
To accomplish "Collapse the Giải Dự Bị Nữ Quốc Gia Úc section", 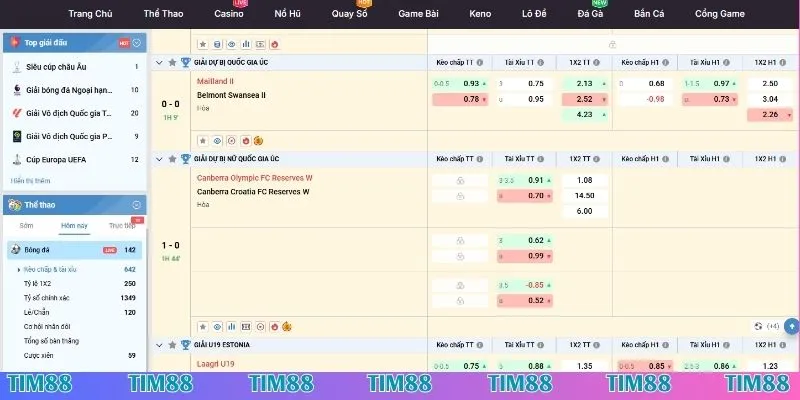I will (159, 159).
